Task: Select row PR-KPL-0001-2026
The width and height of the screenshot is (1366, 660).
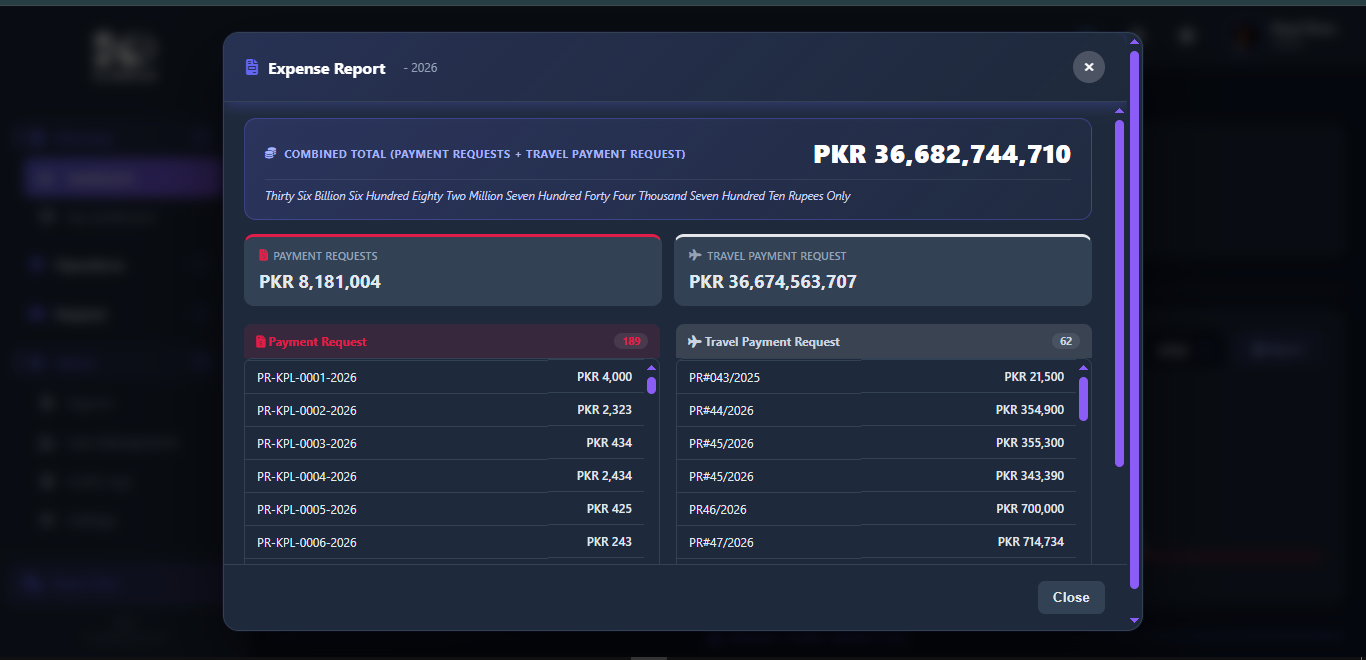Action: pyautogui.click(x=444, y=377)
